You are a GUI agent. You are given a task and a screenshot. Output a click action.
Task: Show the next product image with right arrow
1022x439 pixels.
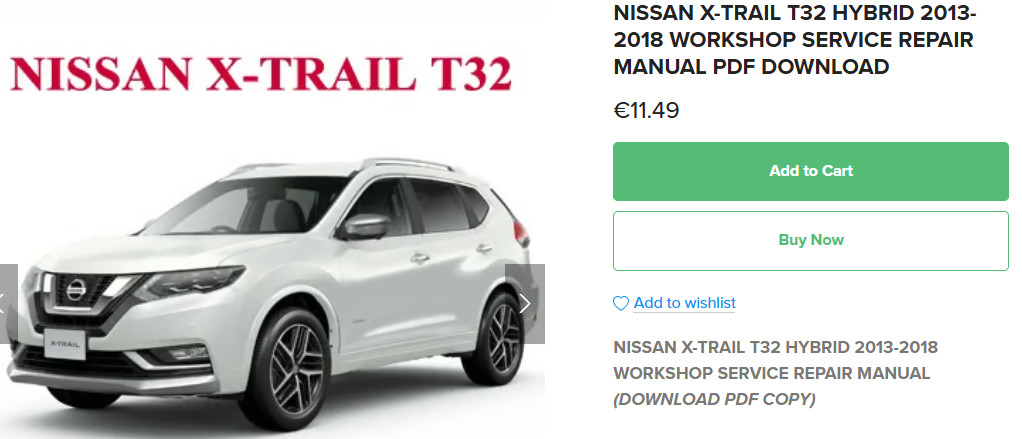click(x=525, y=304)
